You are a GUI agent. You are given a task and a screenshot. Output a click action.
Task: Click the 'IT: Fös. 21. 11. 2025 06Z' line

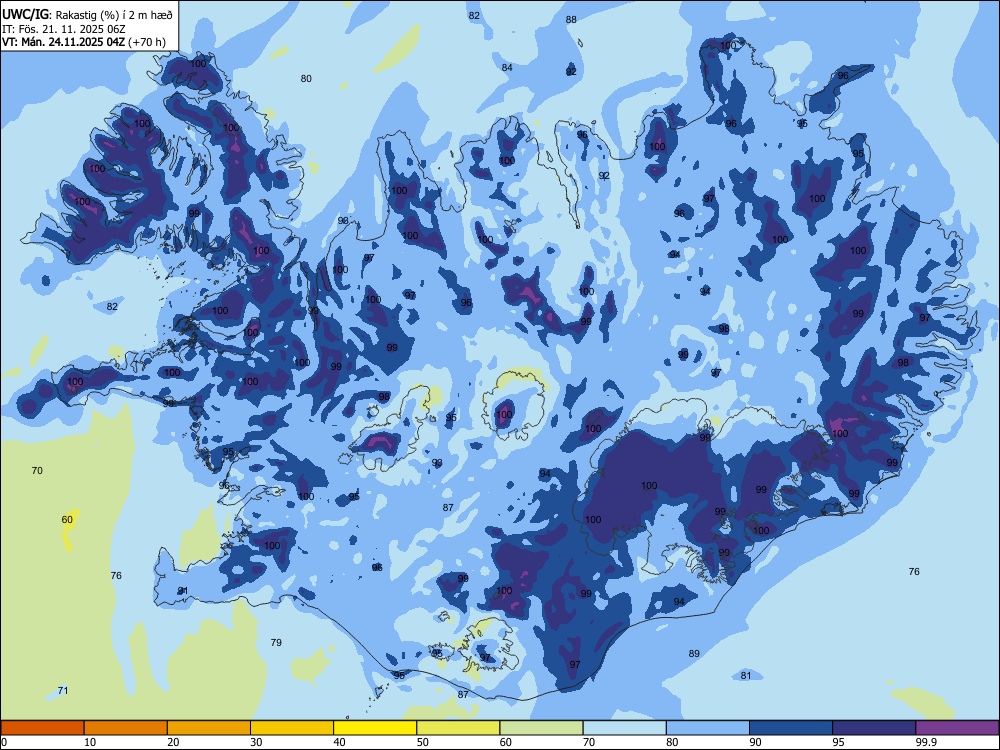tap(64, 29)
